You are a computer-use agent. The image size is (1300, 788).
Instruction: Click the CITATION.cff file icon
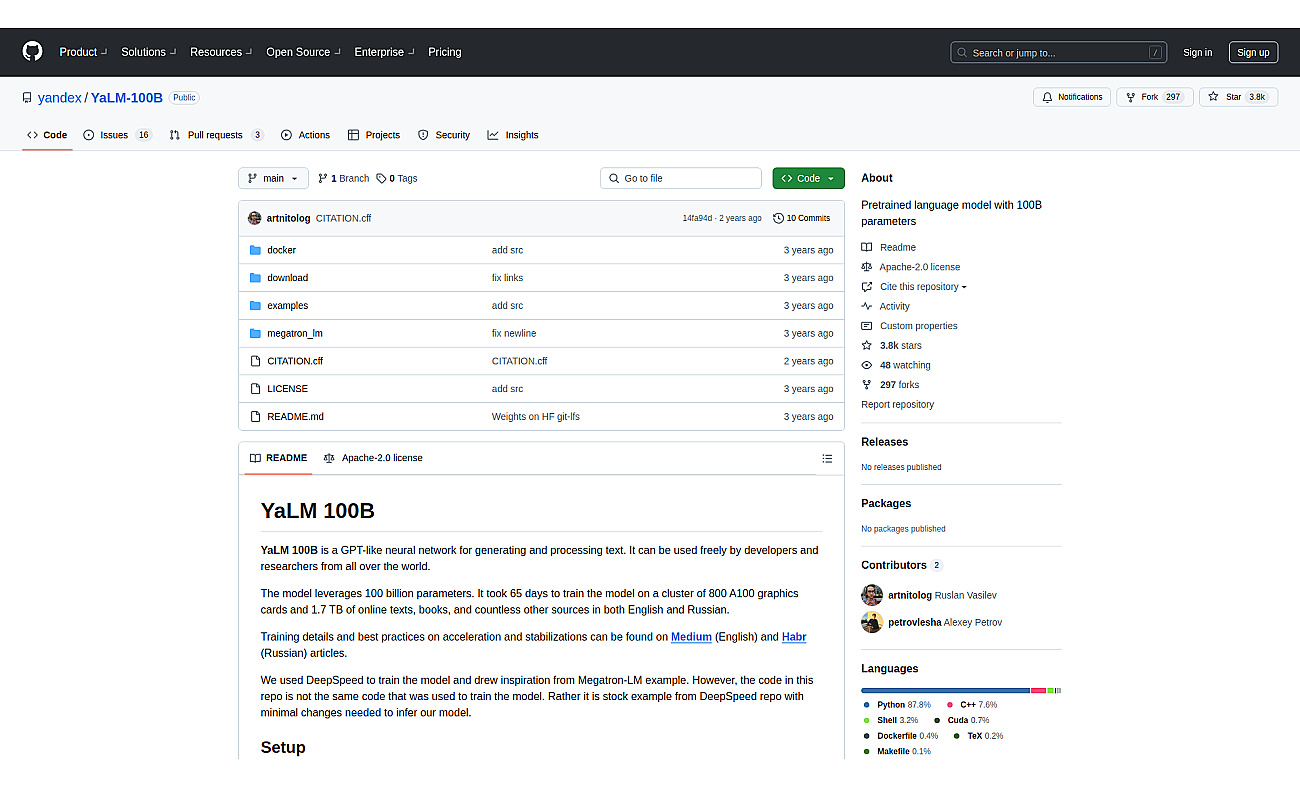255,361
